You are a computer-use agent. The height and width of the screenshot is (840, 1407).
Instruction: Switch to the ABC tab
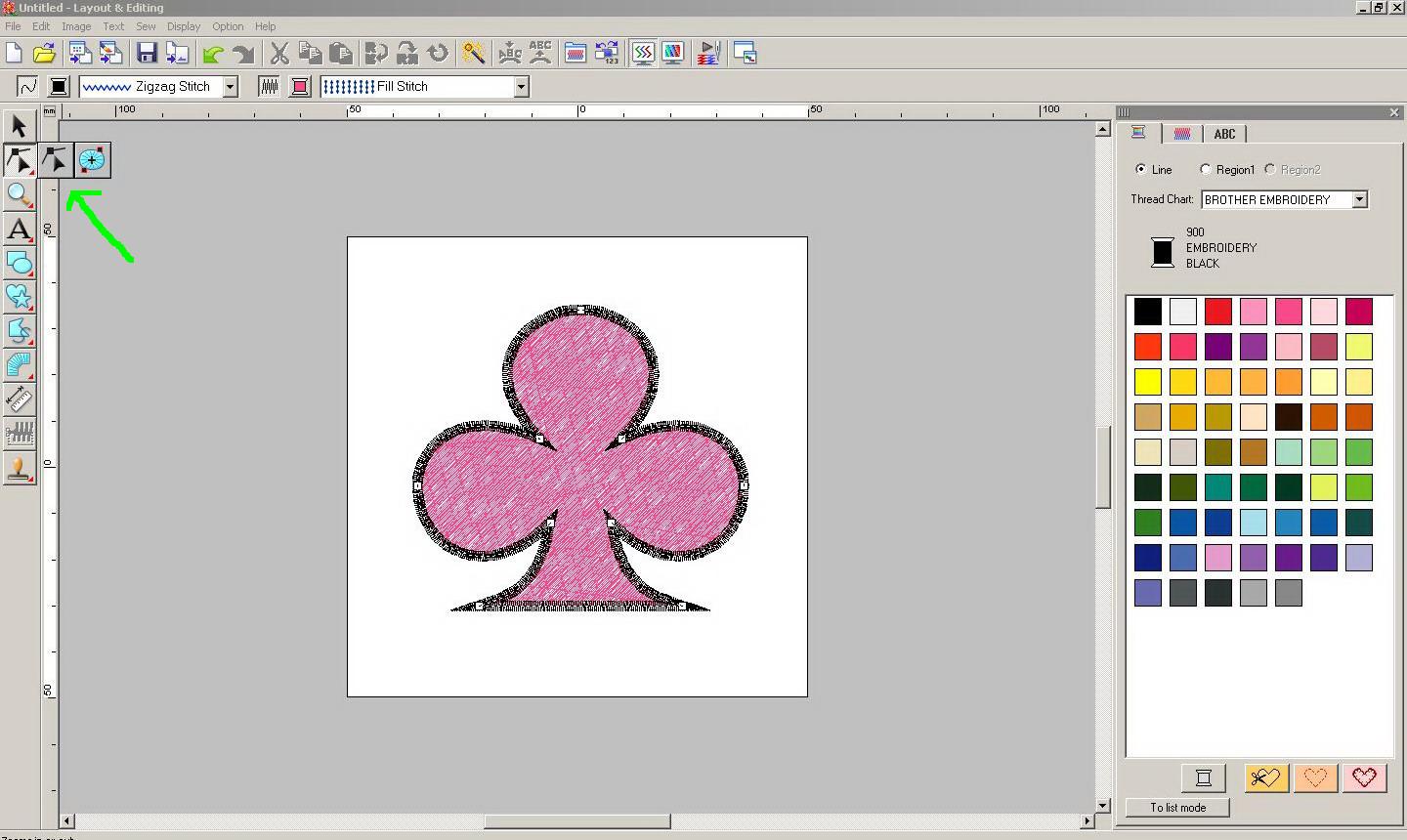[1224, 134]
